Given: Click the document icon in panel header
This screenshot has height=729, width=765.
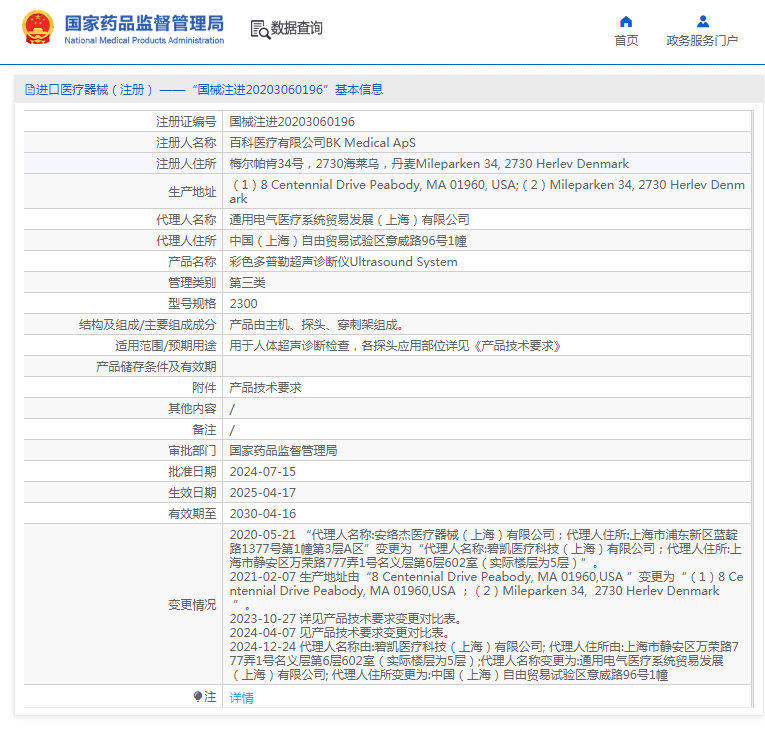Looking at the screenshot, I should tap(29, 90).
